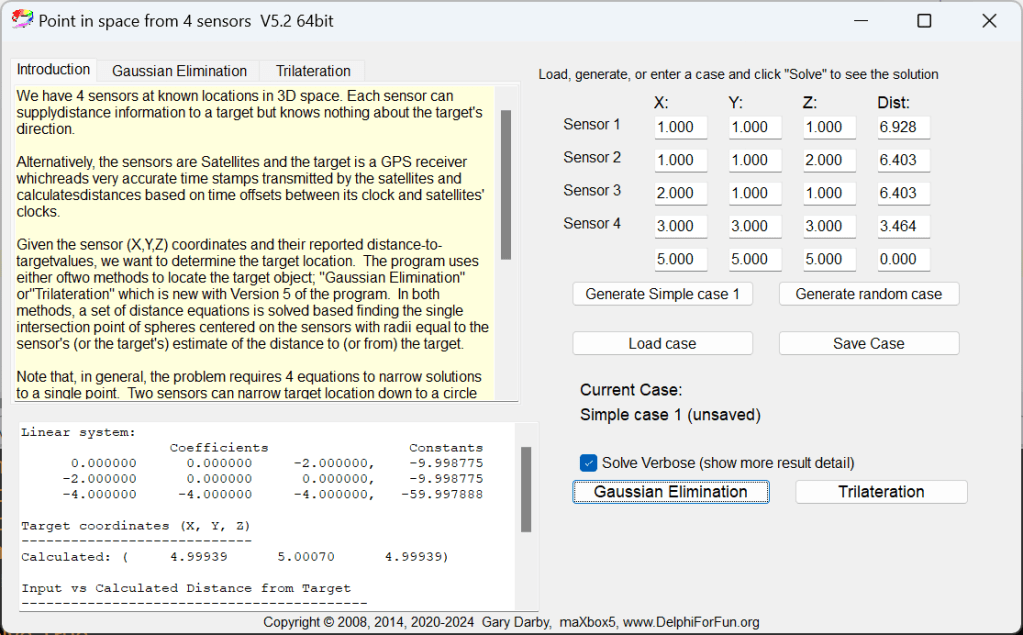
Task: Edit the target row Dist field
Action: pos(903,259)
